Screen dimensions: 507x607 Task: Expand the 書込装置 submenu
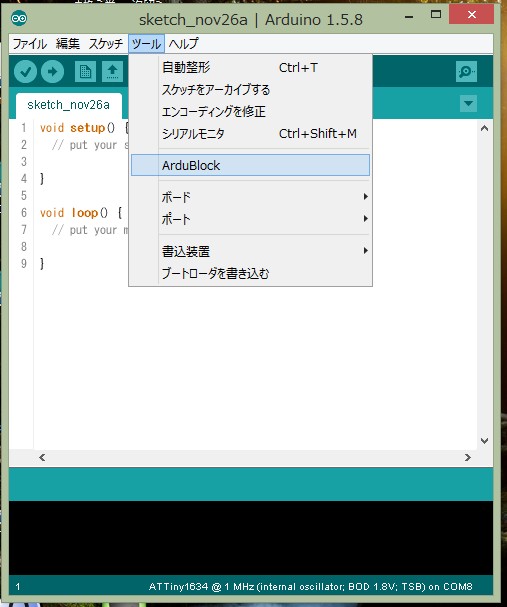coord(250,251)
